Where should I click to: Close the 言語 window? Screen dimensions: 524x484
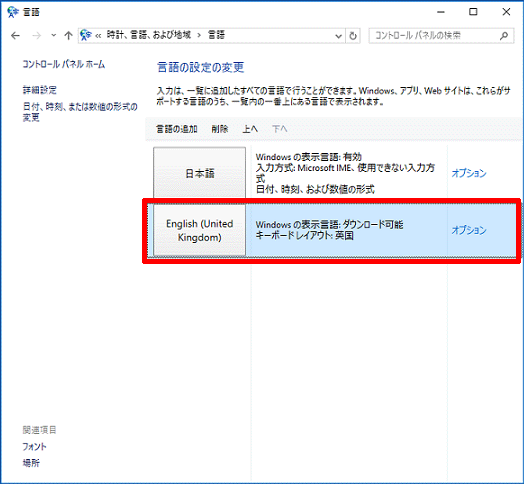pos(506,12)
